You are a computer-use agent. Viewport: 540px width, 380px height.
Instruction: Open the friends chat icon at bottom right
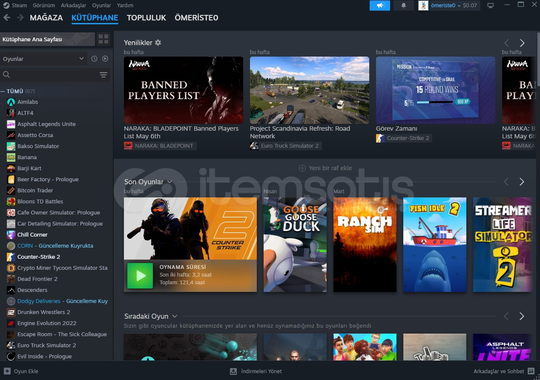pos(531,371)
